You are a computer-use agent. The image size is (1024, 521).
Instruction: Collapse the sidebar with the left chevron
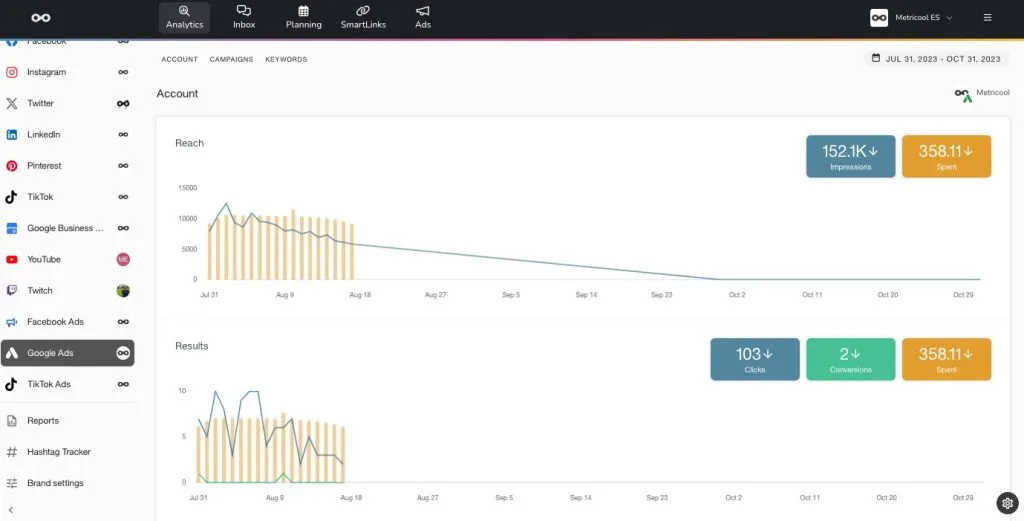click(x=10, y=510)
